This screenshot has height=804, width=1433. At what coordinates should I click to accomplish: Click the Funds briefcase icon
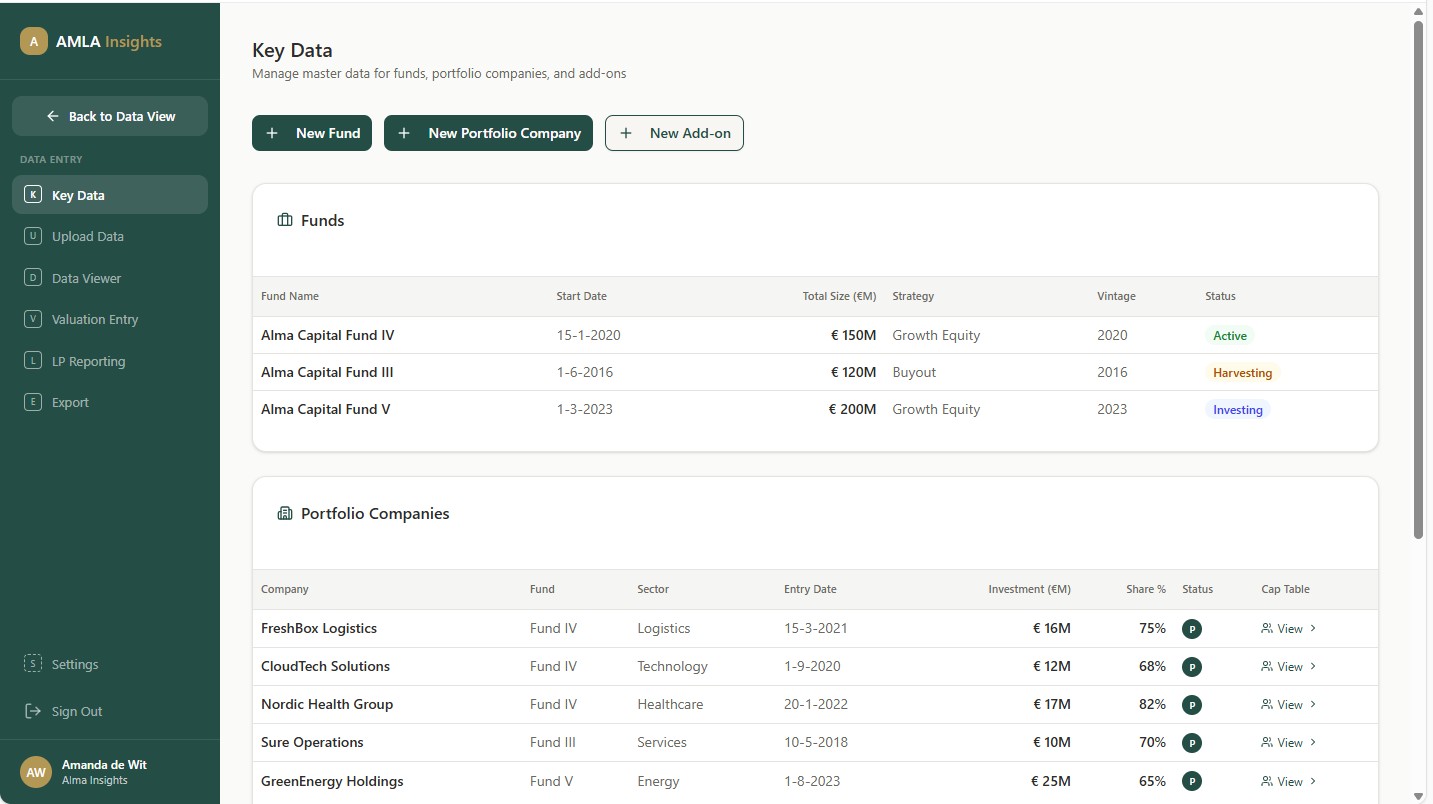pos(285,220)
